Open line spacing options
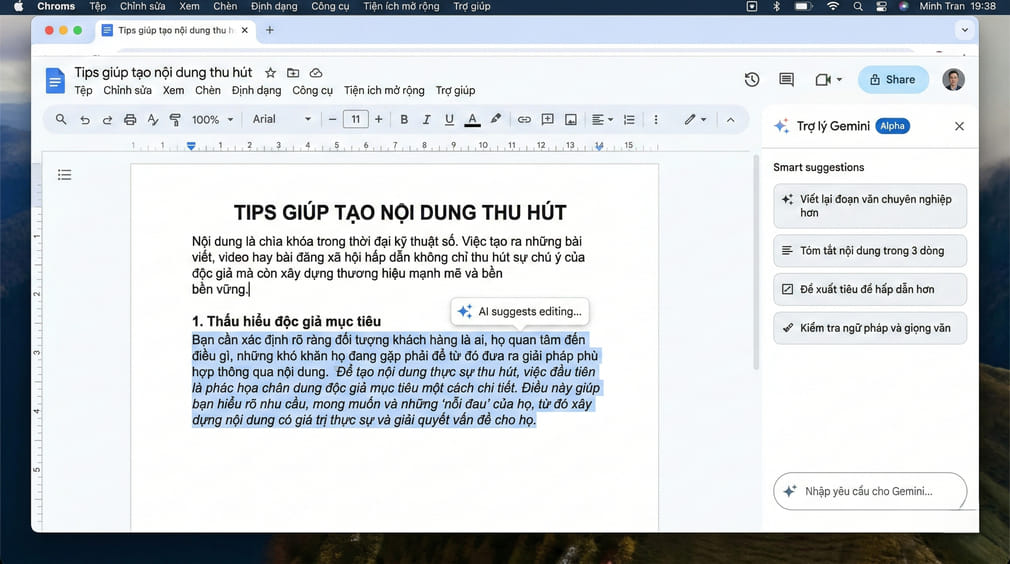Screen dimensions: 1010x564 click(629, 120)
